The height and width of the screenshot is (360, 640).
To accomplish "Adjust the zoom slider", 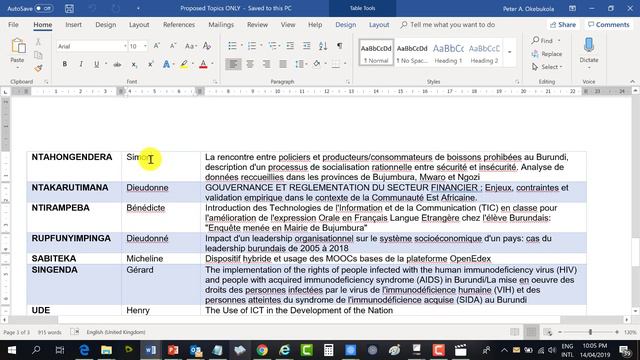I will 590,332.
